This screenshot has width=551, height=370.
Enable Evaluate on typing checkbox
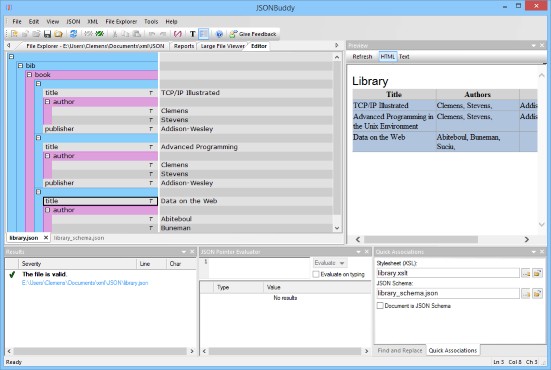316,274
